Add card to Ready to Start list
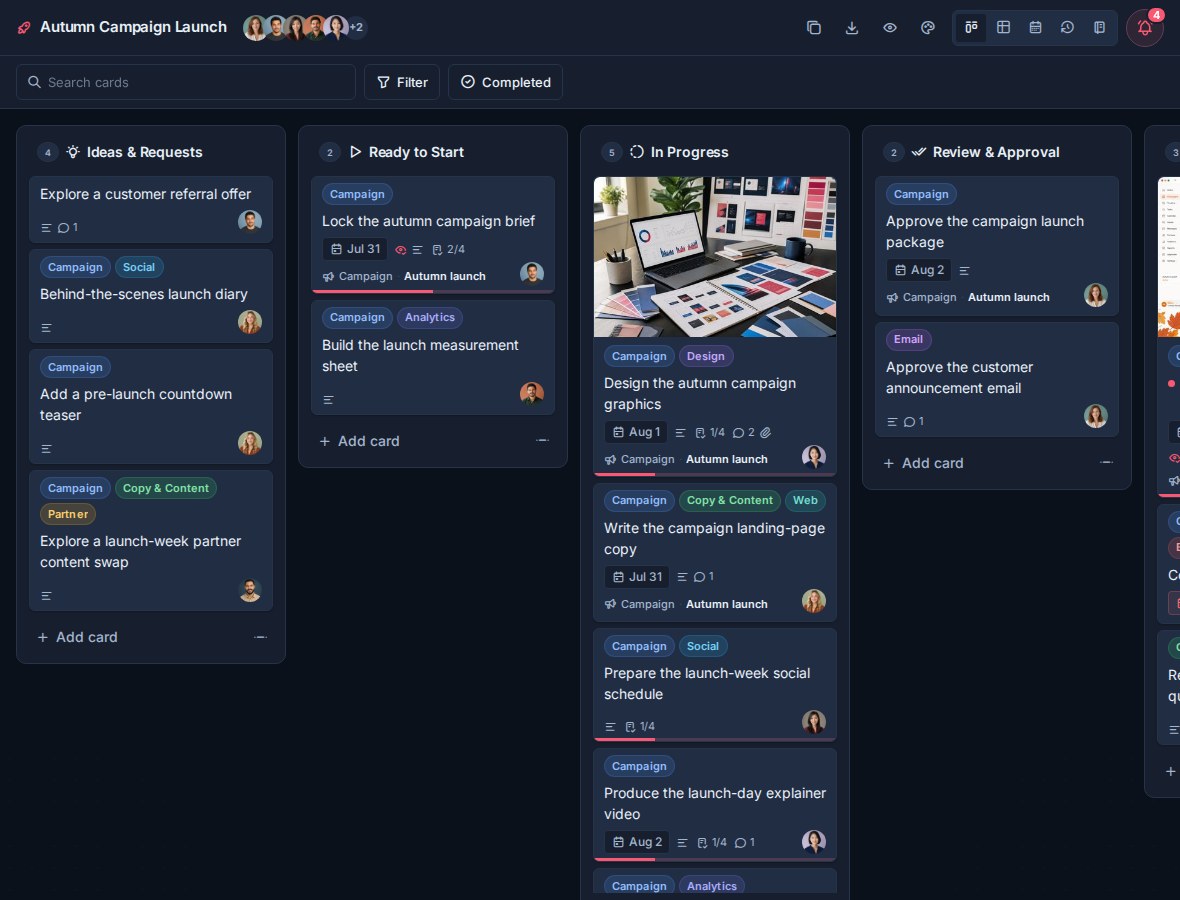Viewport: 1180px width, 900px height. tap(359, 441)
